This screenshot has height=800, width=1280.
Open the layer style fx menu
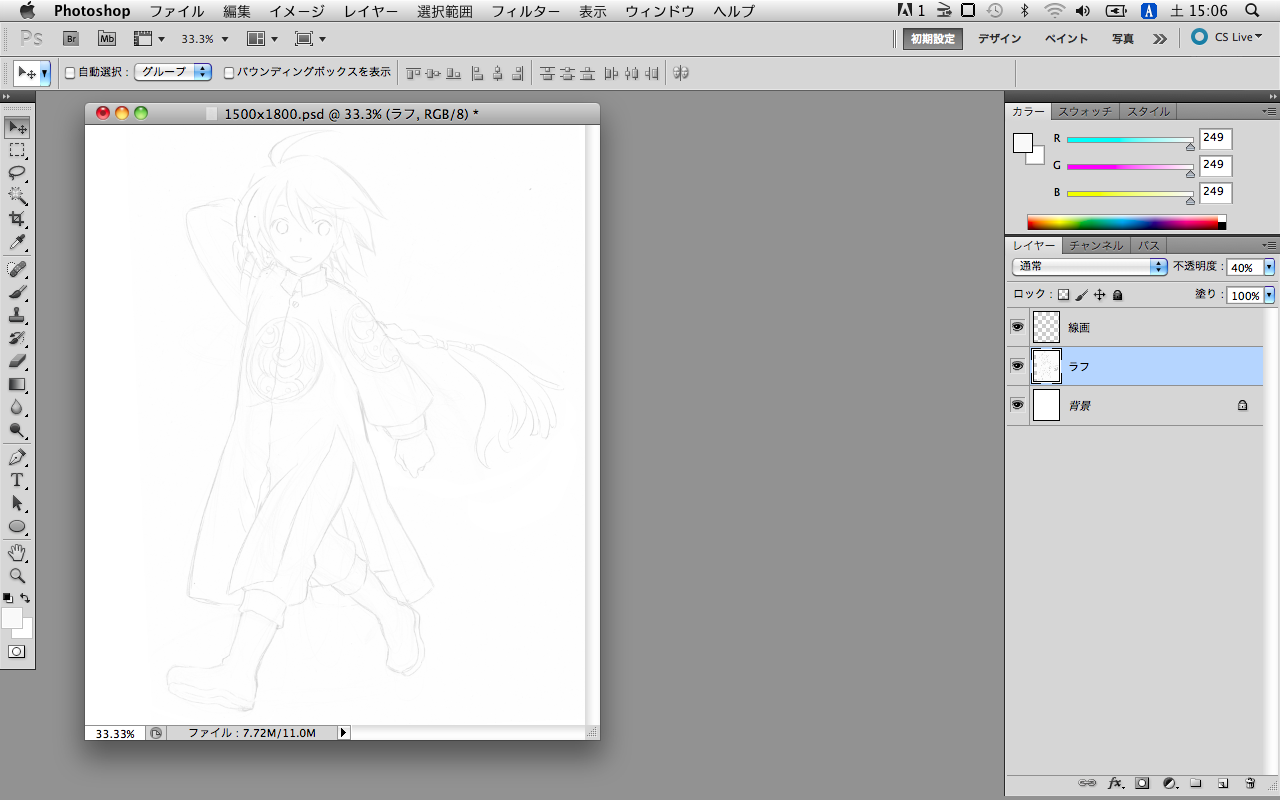tap(1116, 783)
